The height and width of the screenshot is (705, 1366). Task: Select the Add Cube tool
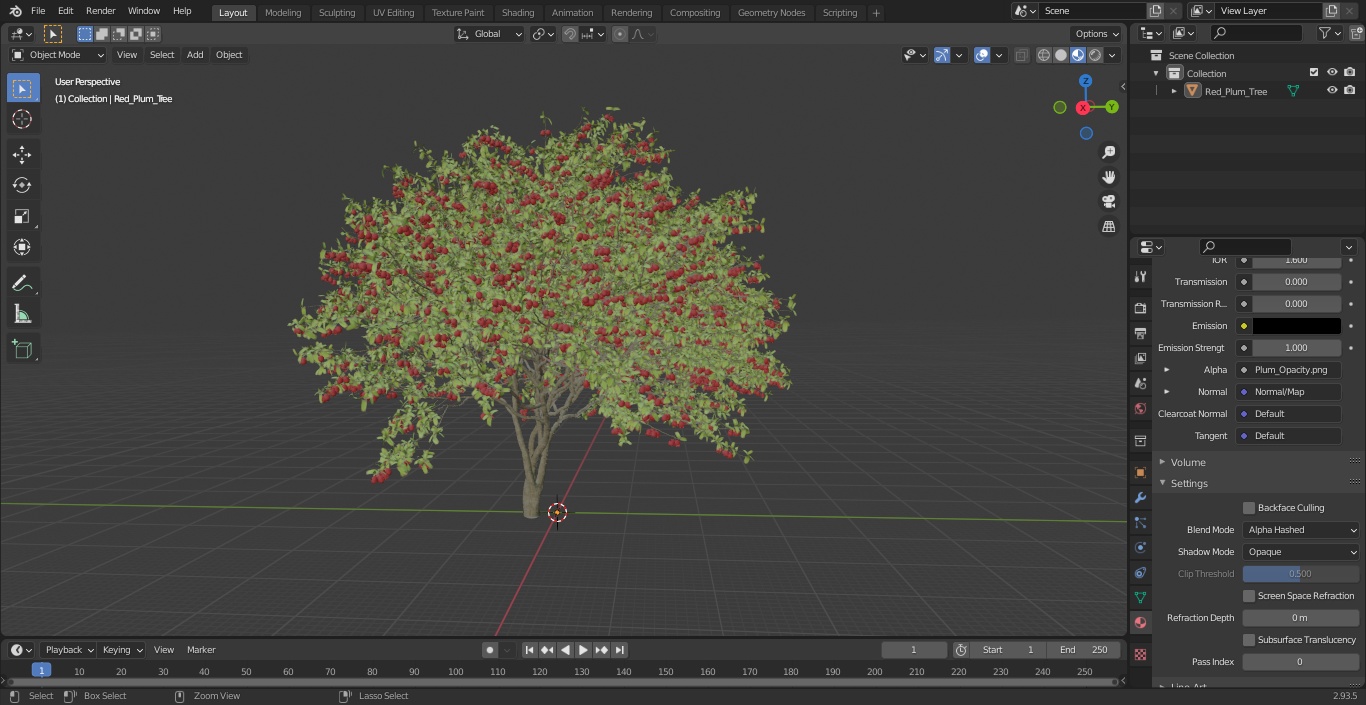[x=22, y=350]
